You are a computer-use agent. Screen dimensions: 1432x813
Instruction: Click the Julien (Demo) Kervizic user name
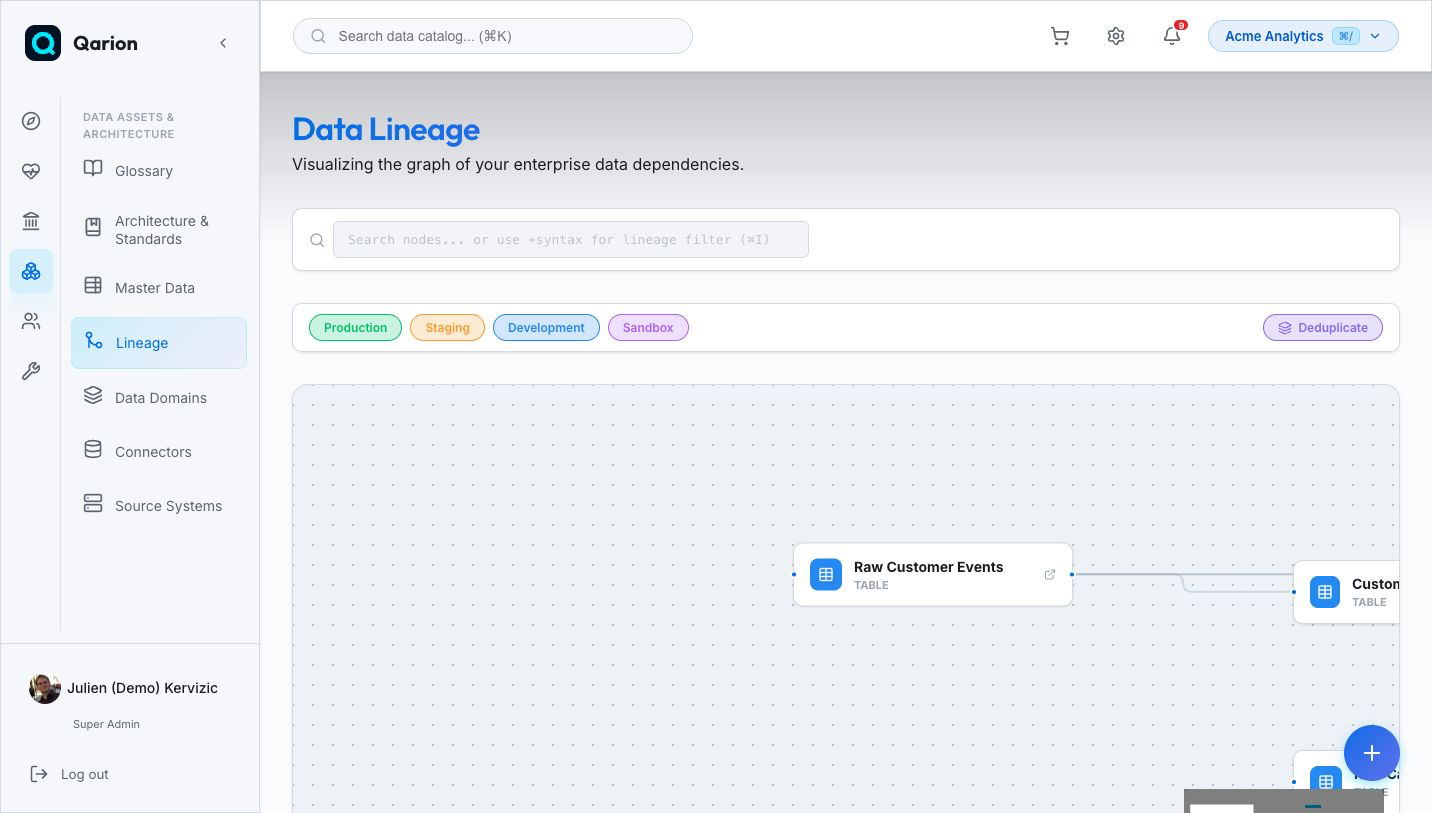(142, 688)
